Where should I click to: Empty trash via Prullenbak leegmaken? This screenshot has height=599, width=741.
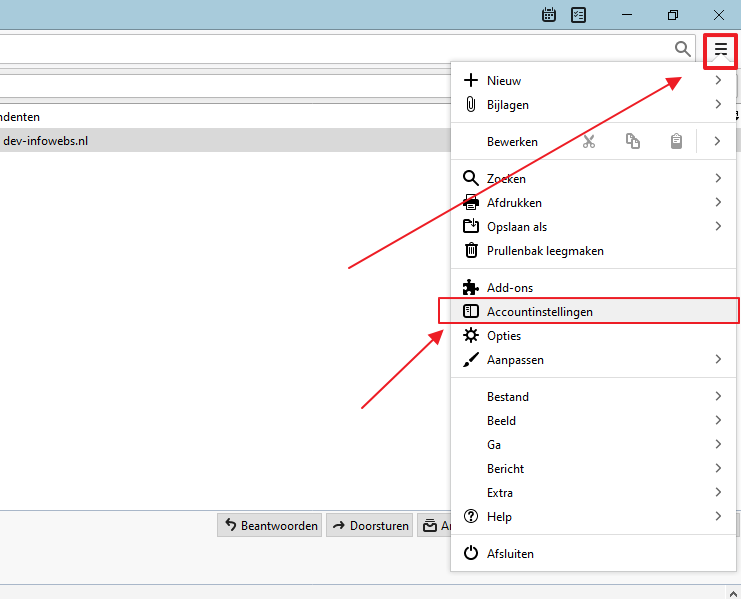(x=545, y=251)
